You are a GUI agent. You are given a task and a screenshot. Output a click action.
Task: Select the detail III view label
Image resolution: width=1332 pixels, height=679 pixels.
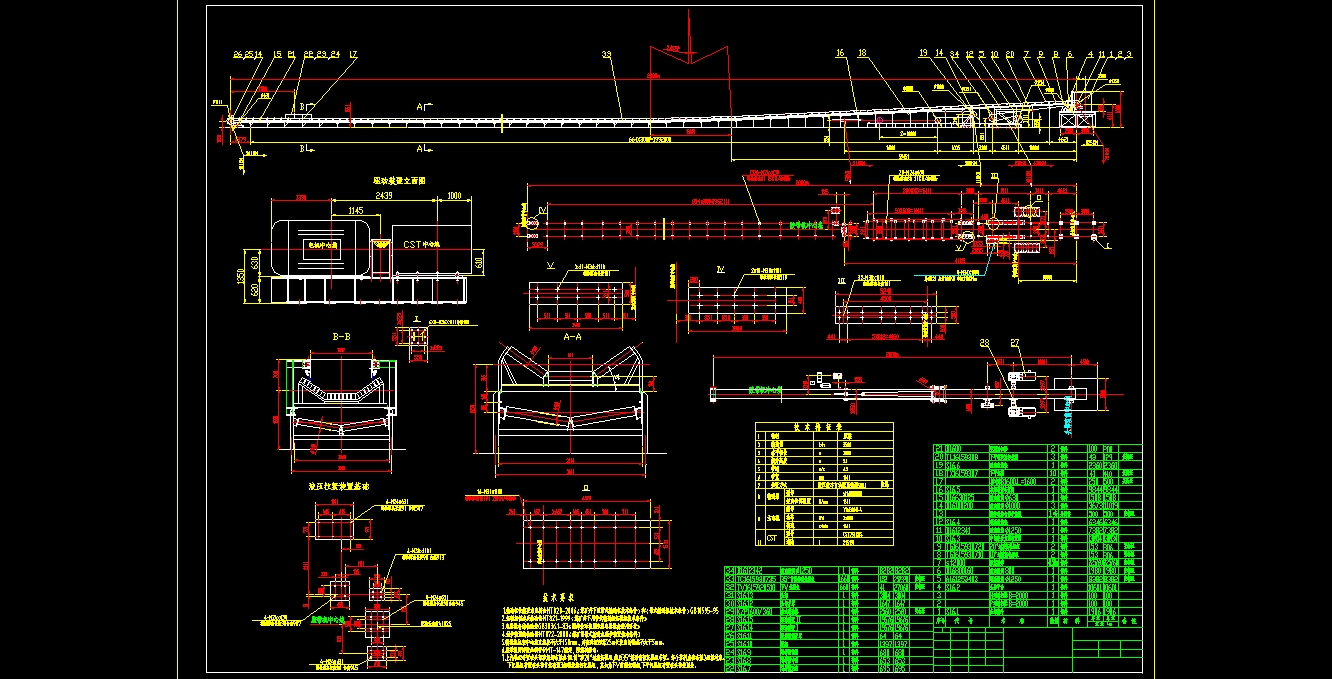pyautogui.click(x=841, y=281)
